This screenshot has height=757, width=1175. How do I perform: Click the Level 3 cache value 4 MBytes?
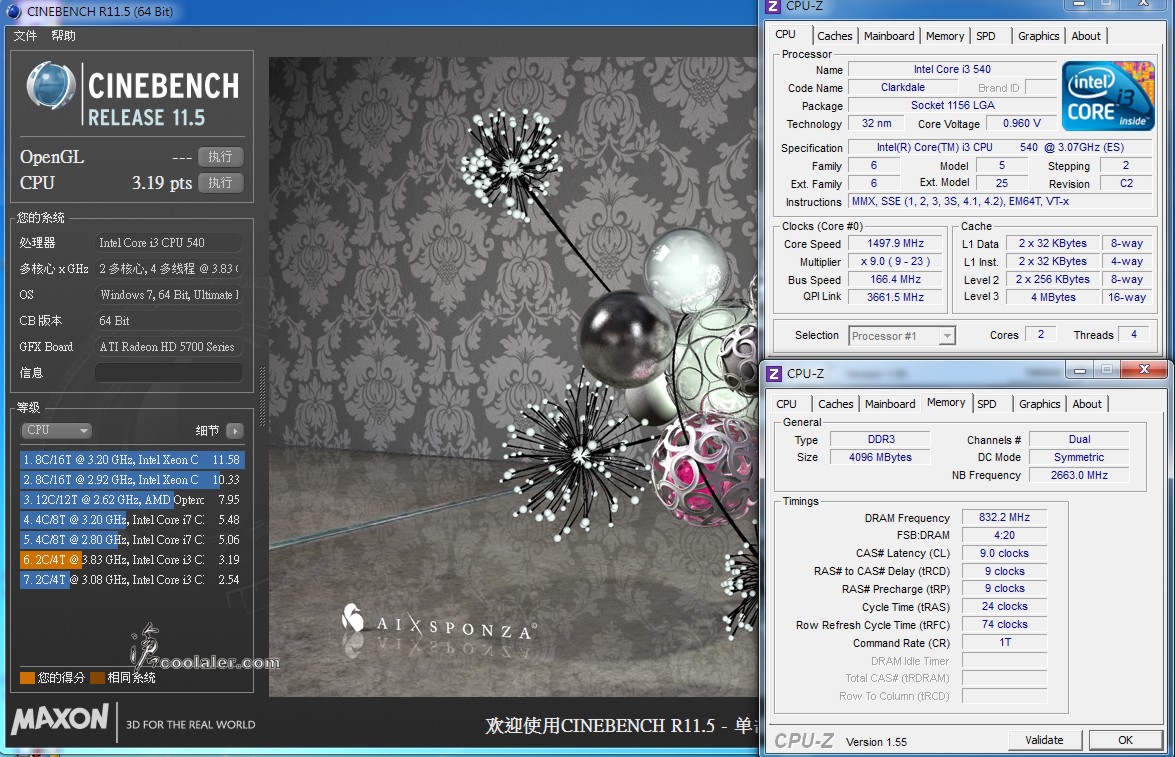tap(1052, 298)
